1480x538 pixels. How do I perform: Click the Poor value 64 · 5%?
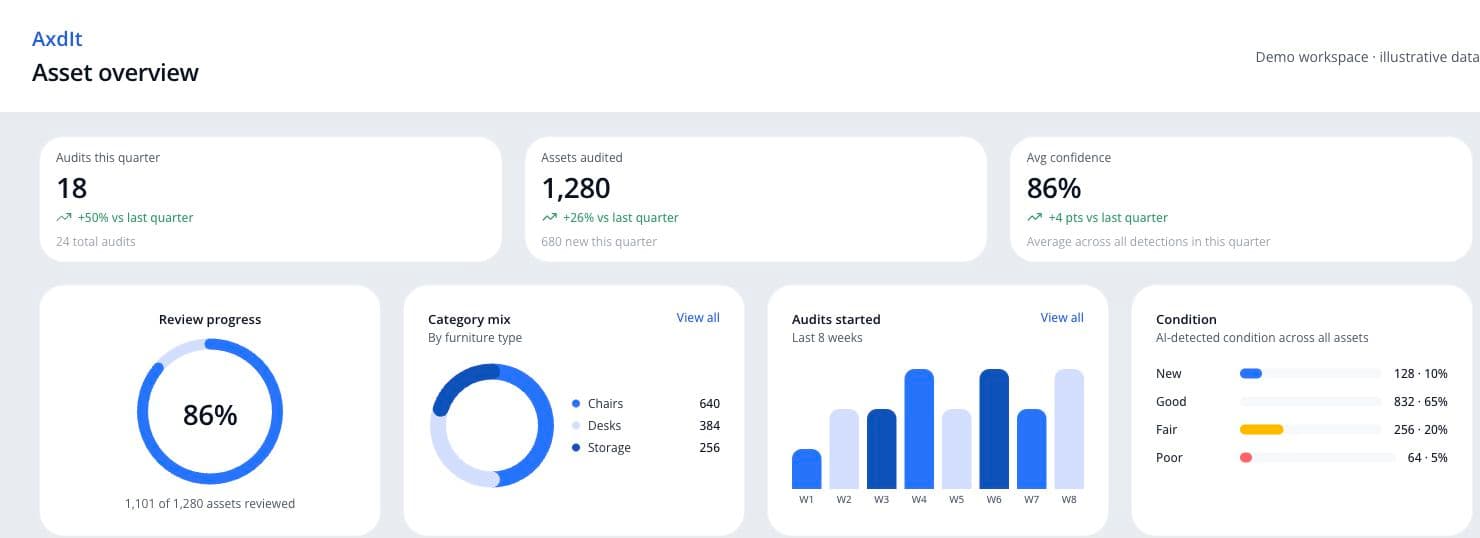coord(1427,457)
